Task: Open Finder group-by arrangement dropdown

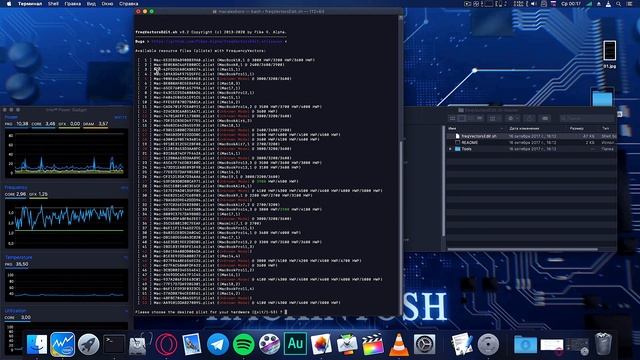Action: (x=493, y=118)
